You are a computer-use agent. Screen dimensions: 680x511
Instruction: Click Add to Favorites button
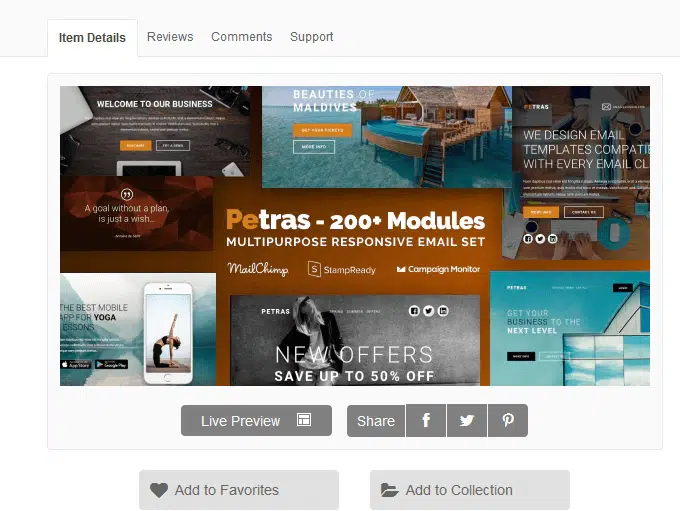239,490
